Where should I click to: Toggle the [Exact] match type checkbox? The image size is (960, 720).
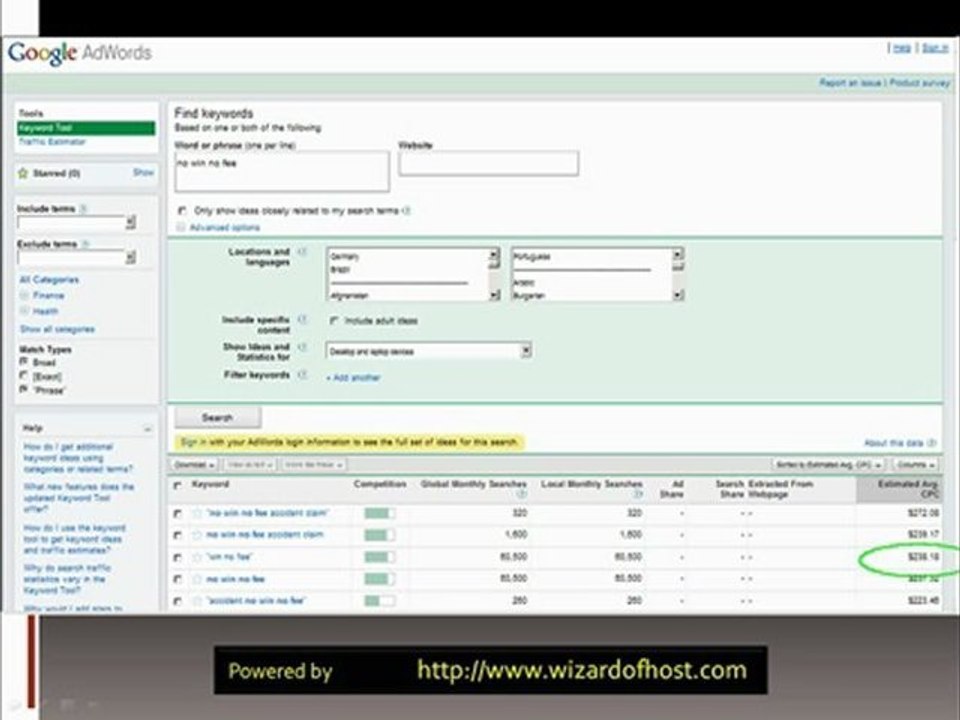click(24, 376)
